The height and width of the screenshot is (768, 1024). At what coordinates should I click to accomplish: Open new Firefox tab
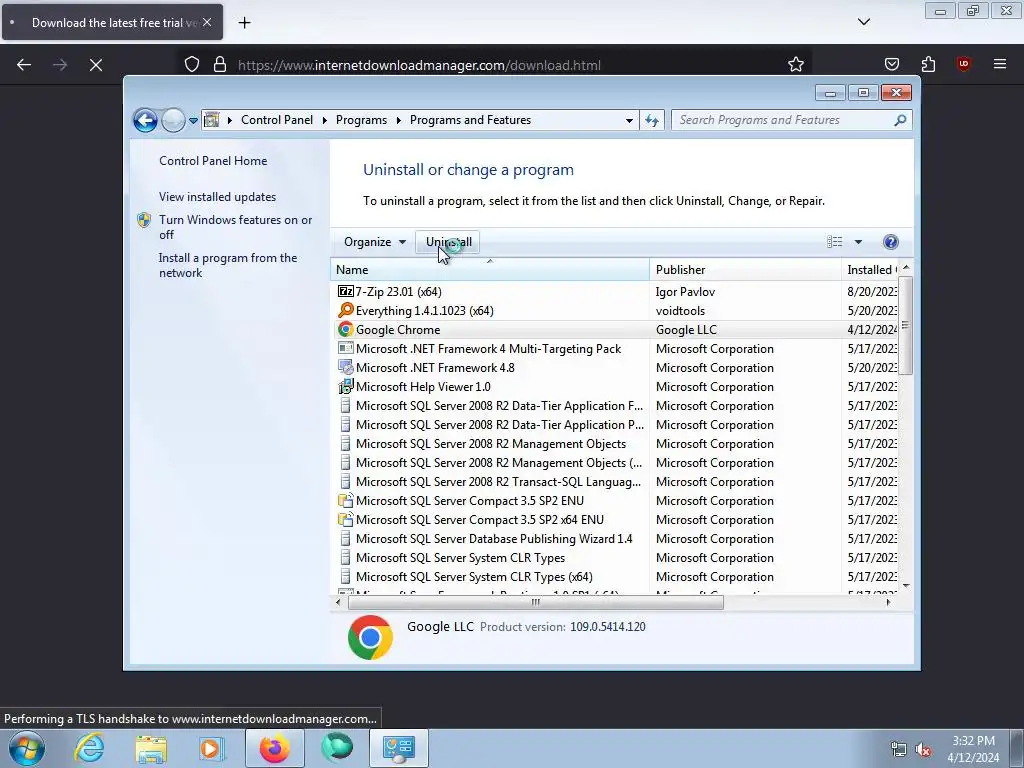point(244,23)
